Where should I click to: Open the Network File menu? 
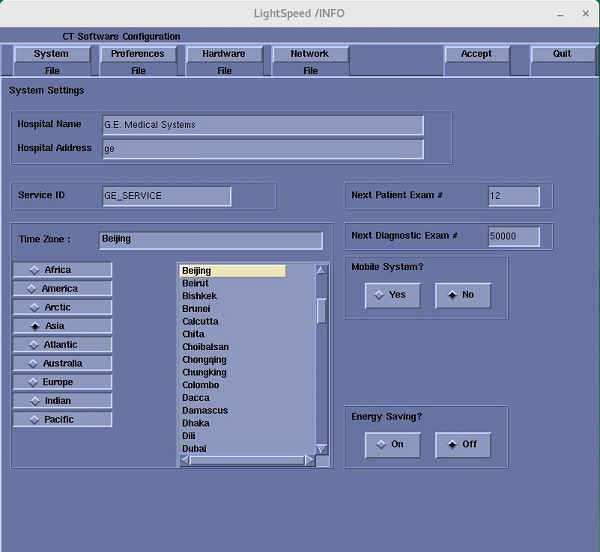[x=310, y=61]
